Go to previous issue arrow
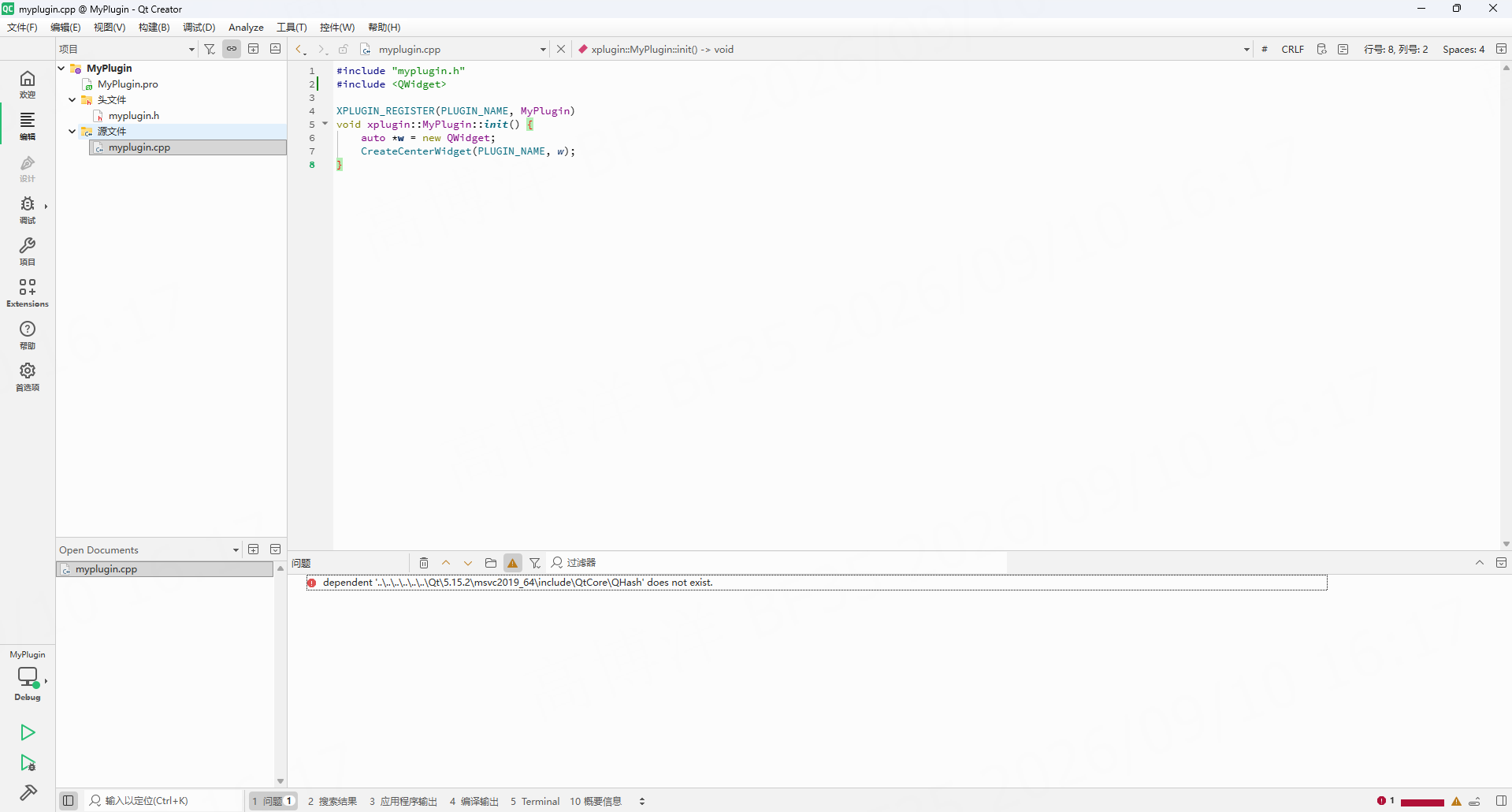This screenshot has width=1512, height=812. pos(446,563)
